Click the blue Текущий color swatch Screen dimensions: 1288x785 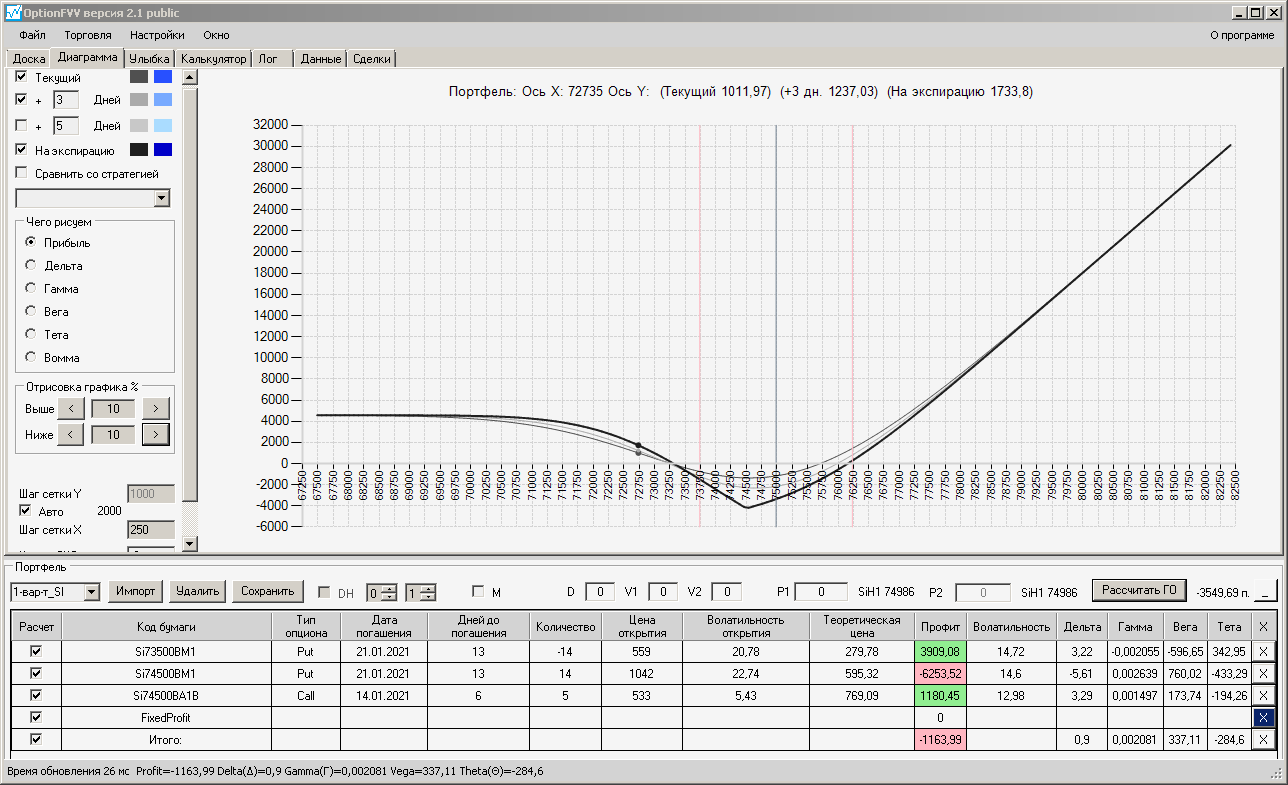162,77
